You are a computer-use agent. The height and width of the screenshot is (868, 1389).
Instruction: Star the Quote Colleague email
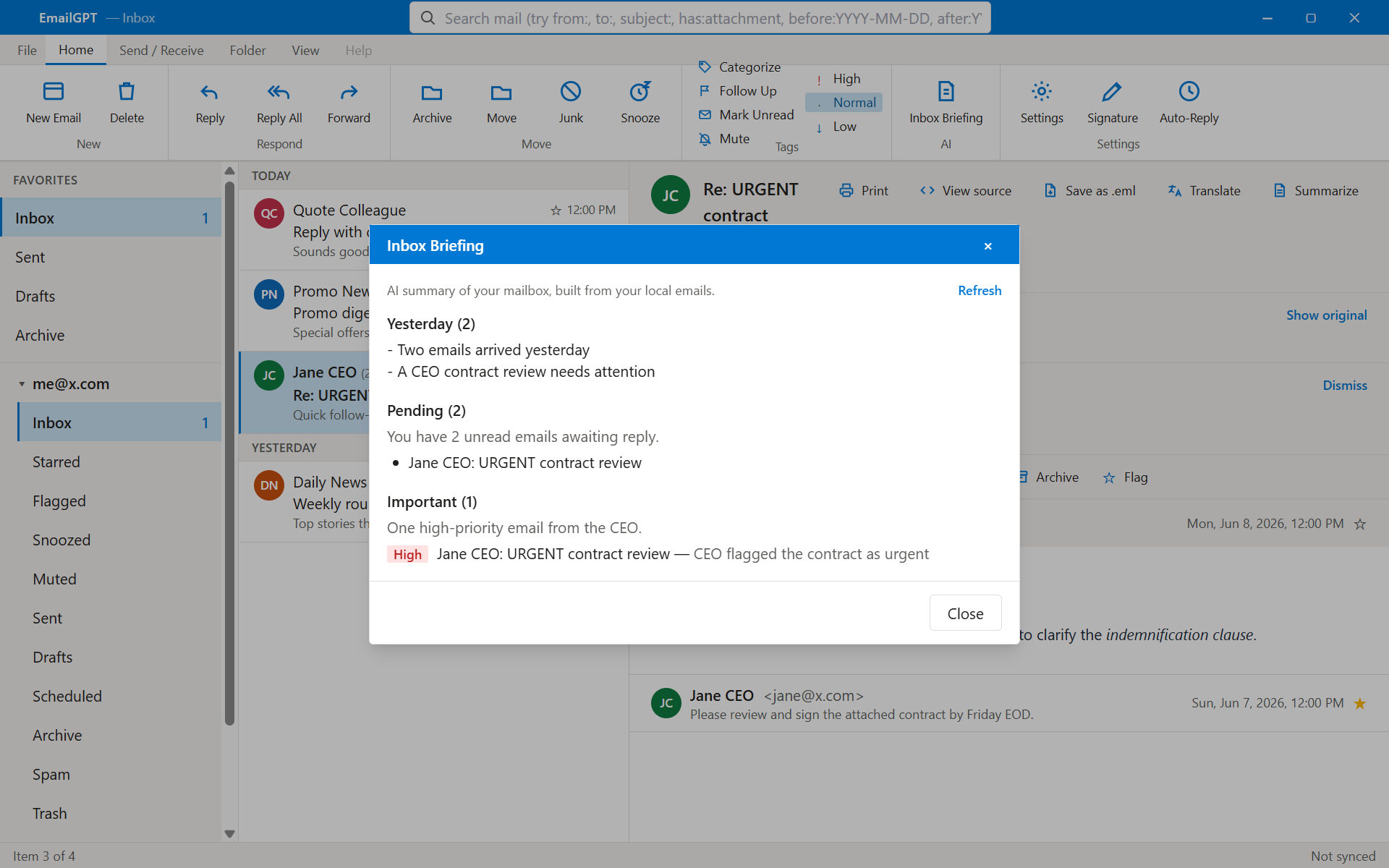click(x=556, y=210)
